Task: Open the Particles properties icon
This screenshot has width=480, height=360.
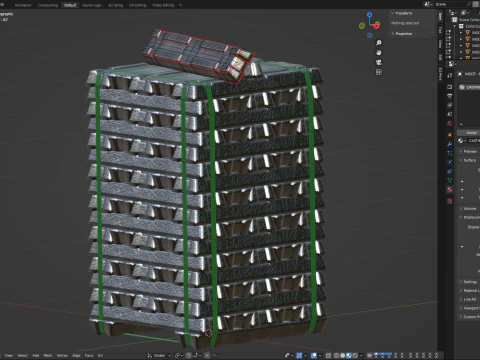Action: tap(450, 153)
